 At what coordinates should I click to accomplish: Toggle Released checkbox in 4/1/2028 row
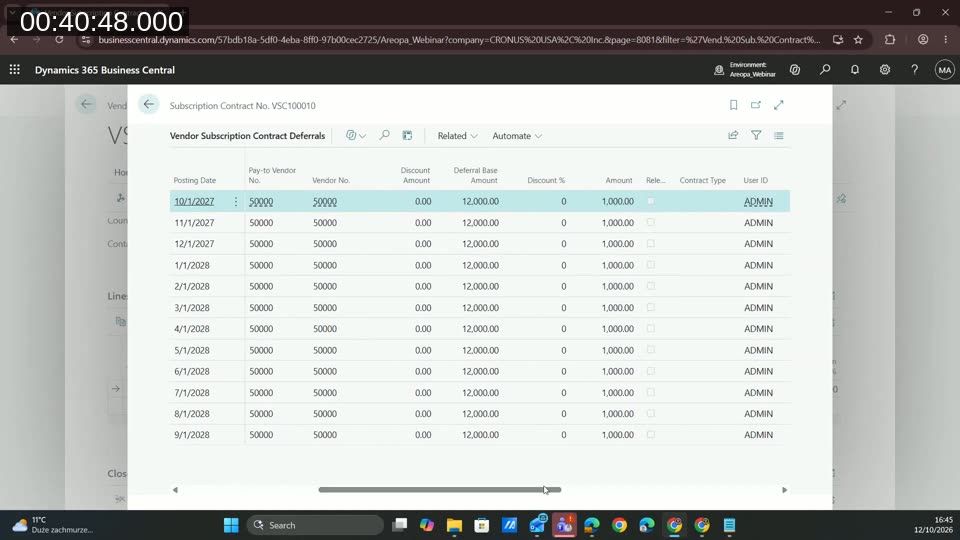pyautogui.click(x=651, y=328)
